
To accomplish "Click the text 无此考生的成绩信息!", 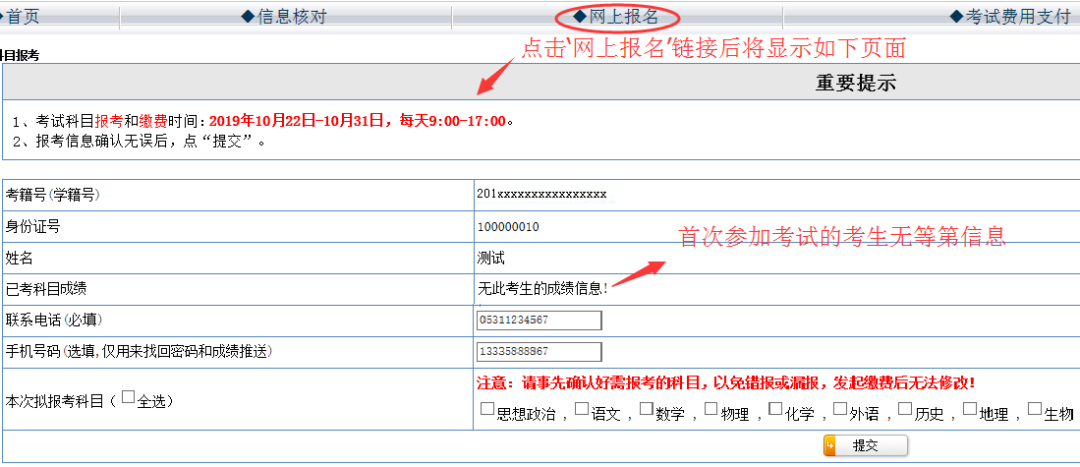I will 542,288.
